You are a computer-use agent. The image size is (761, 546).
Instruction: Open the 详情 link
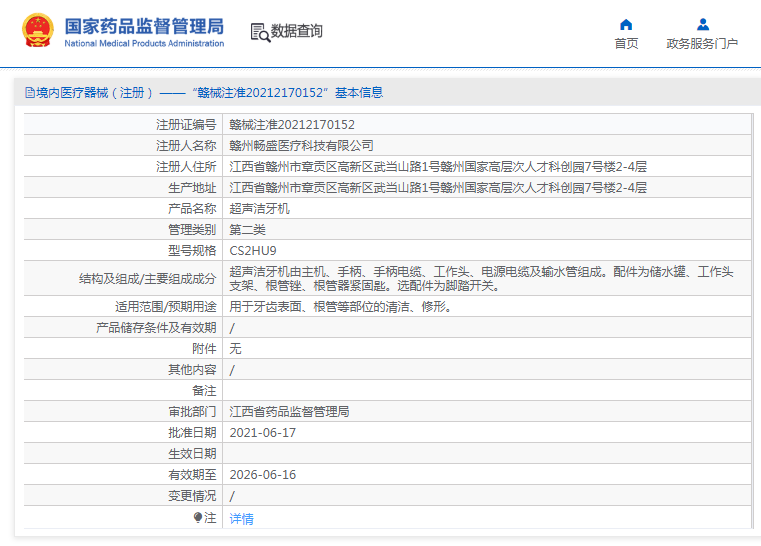point(241,519)
